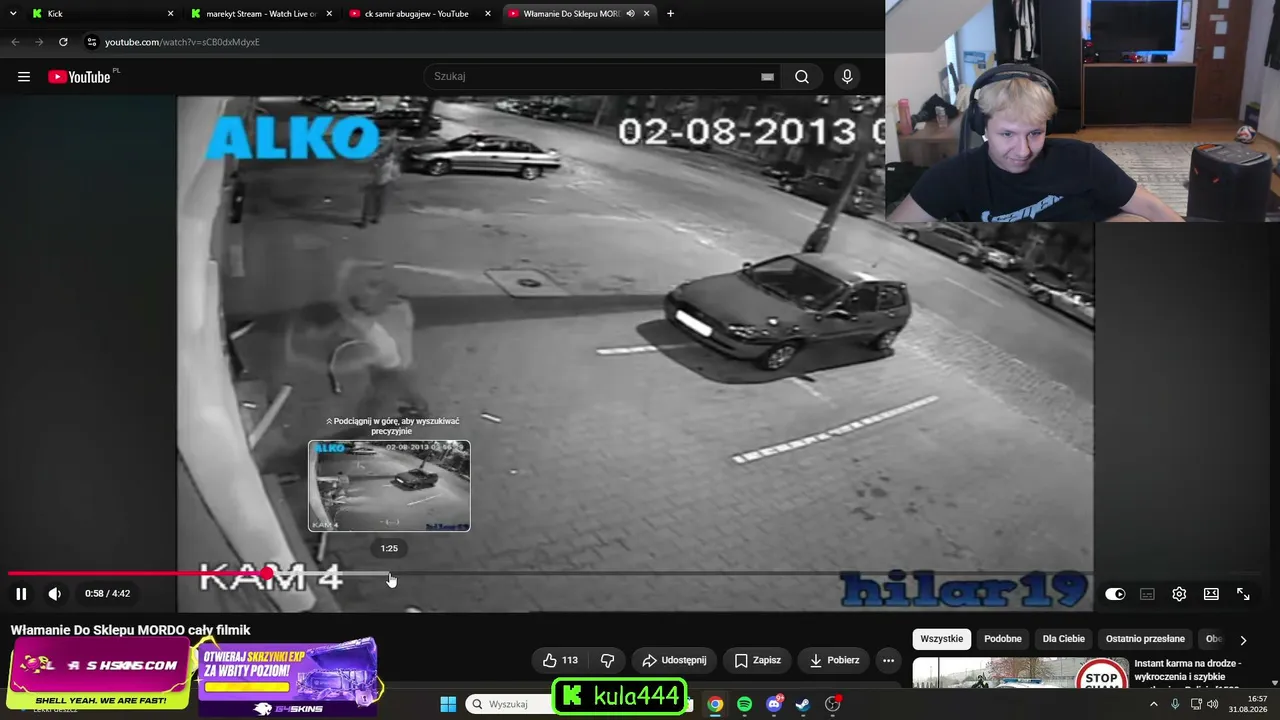
Task: Open the Windows Start menu
Action: pyautogui.click(x=448, y=704)
